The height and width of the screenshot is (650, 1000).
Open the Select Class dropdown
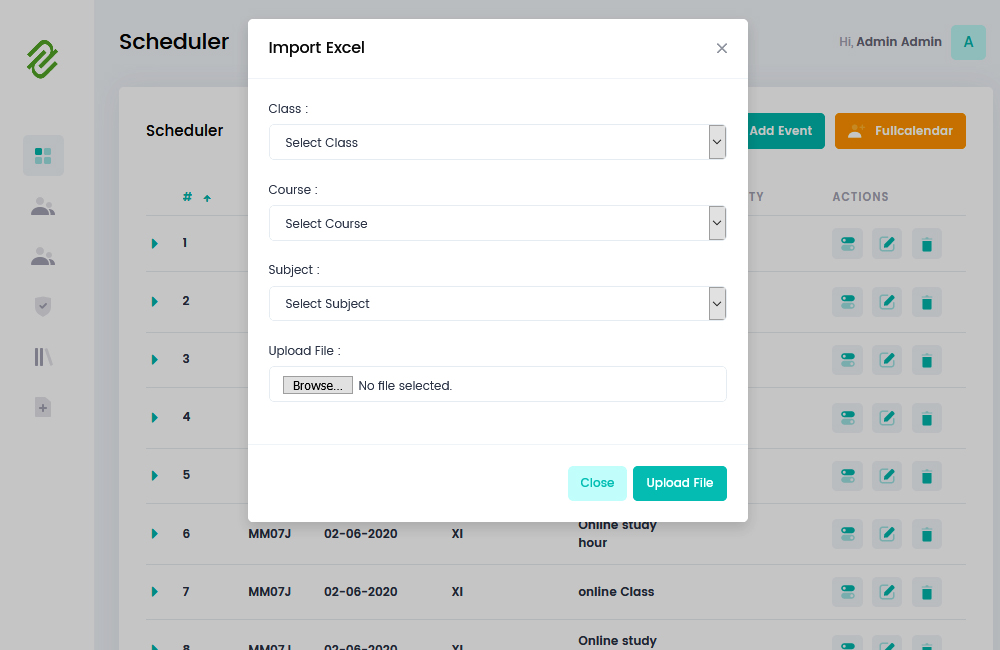(497, 142)
